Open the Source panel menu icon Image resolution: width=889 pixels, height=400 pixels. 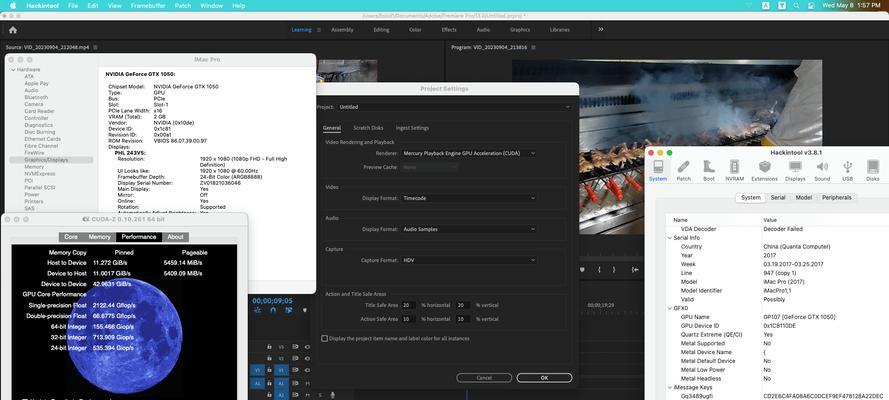tap(95, 48)
